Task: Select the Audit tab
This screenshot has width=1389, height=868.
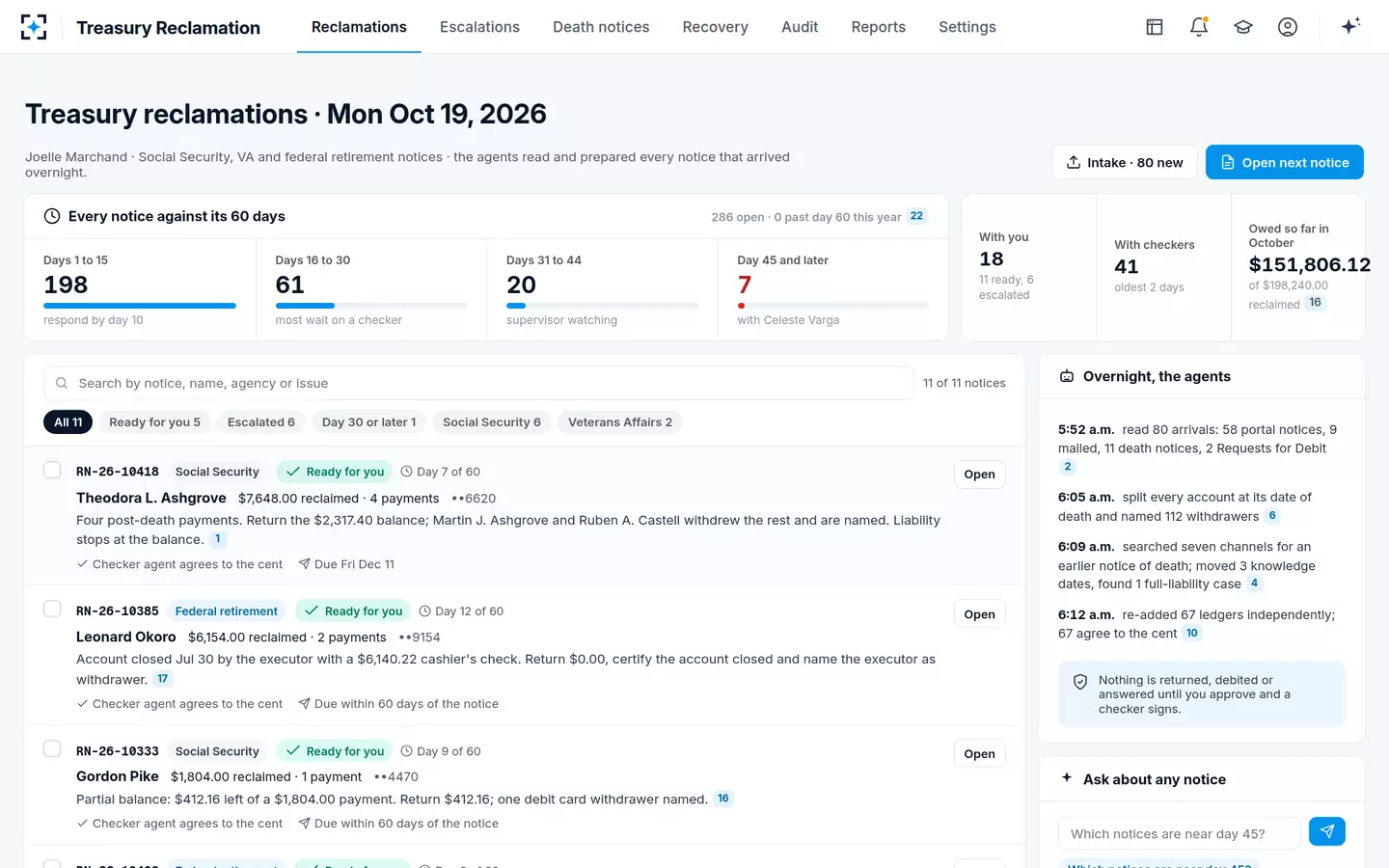Action: click(800, 27)
